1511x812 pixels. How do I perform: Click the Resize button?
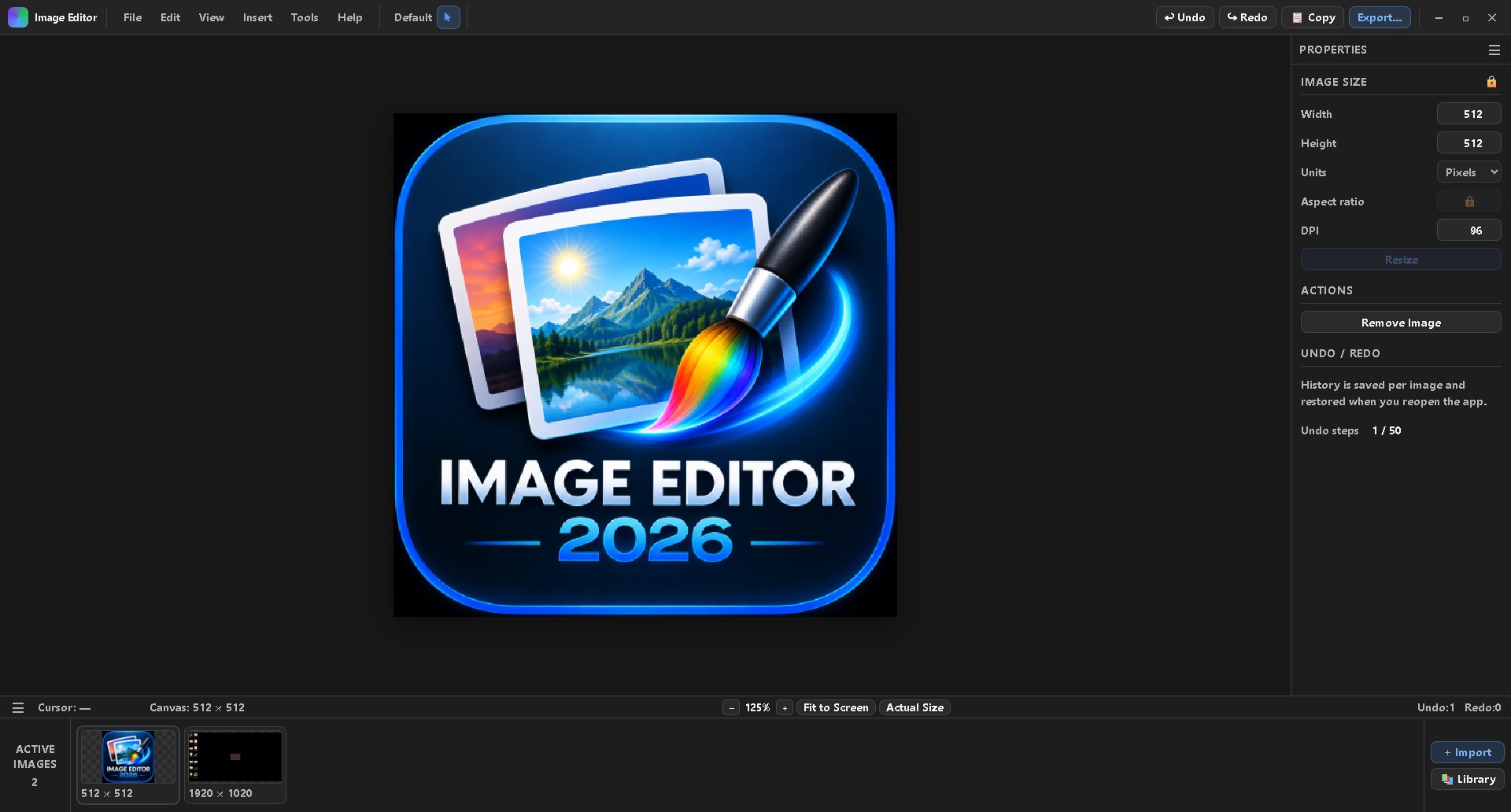tap(1401, 260)
